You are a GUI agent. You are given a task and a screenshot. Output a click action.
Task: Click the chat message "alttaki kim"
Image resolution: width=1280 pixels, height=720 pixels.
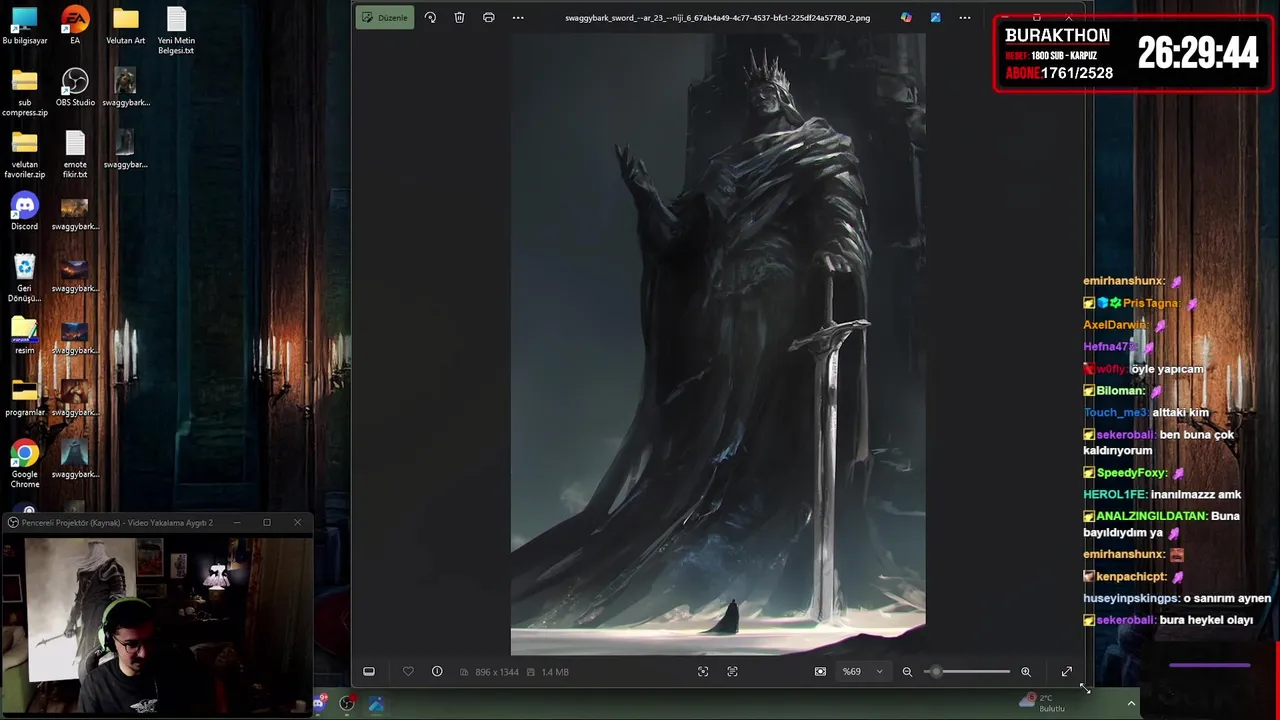pos(1181,412)
